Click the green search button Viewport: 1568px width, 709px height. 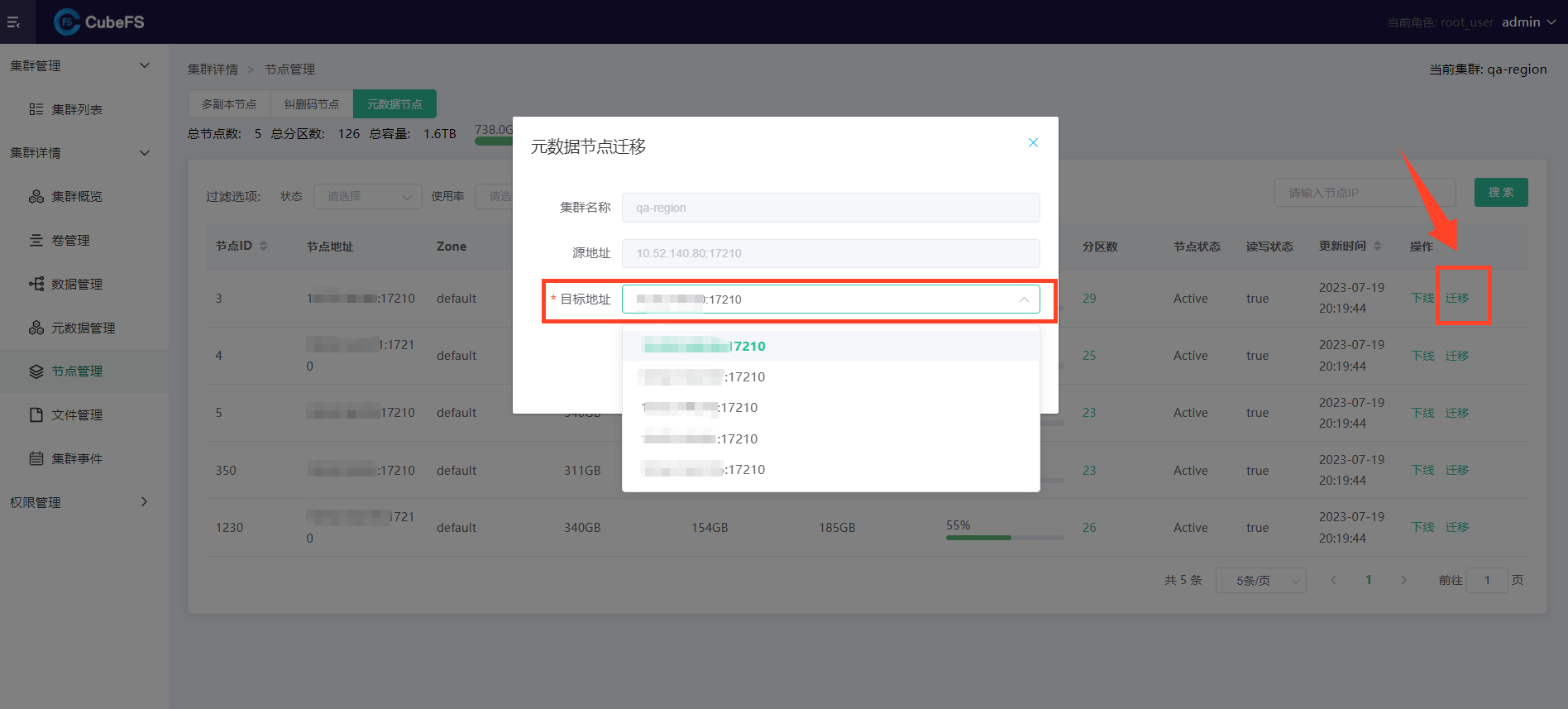coord(1500,193)
